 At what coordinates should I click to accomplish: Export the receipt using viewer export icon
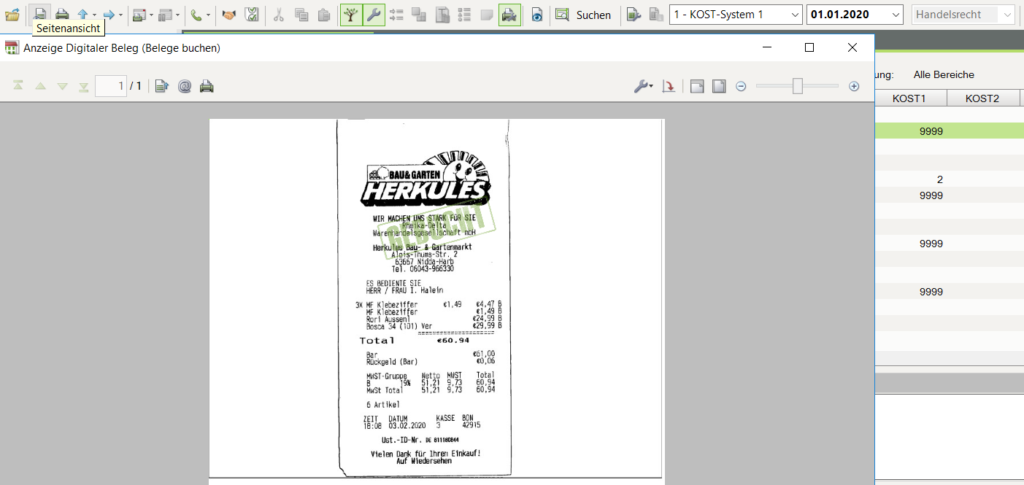(x=162, y=86)
